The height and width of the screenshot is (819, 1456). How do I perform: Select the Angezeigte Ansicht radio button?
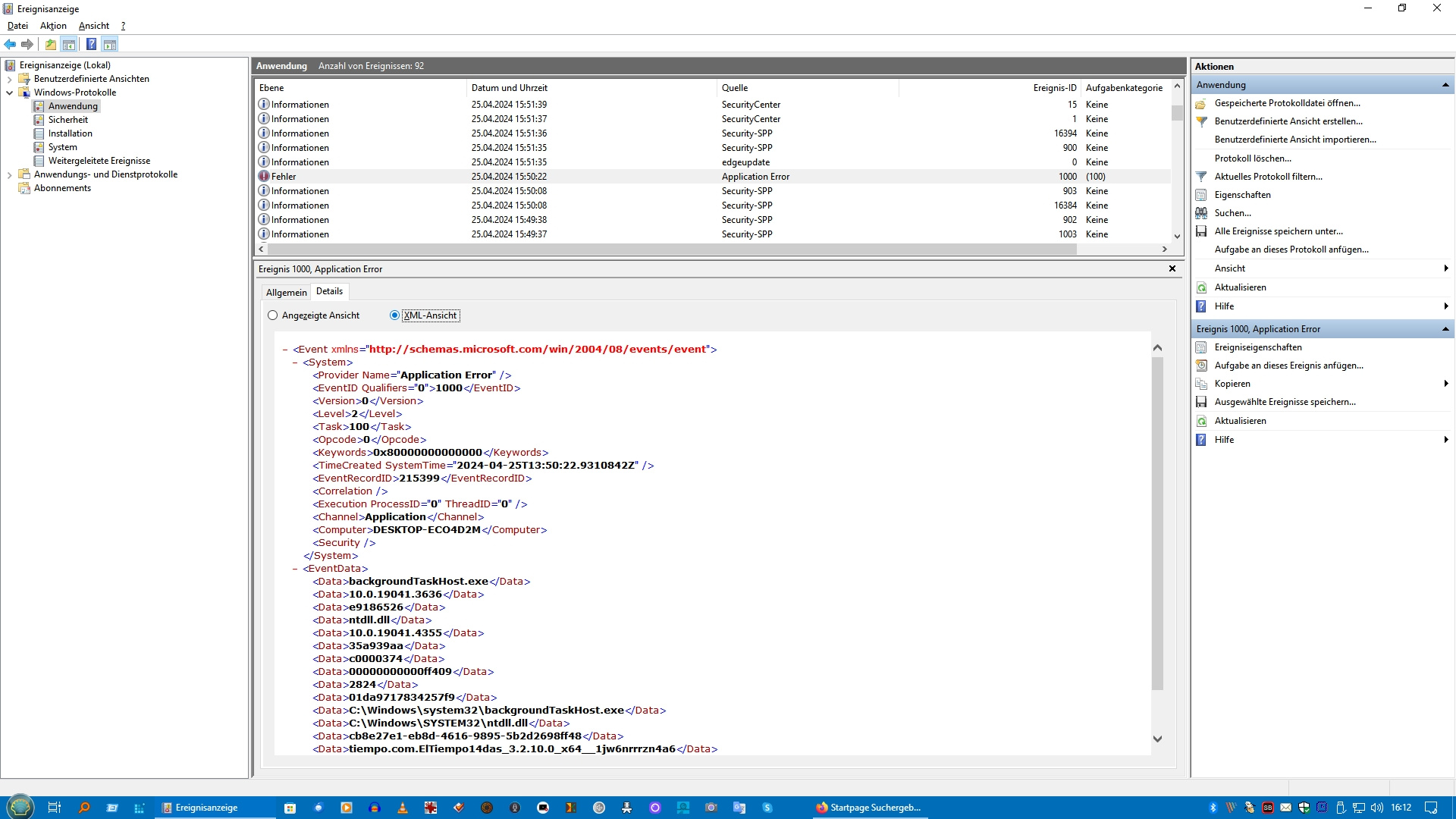[x=273, y=315]
